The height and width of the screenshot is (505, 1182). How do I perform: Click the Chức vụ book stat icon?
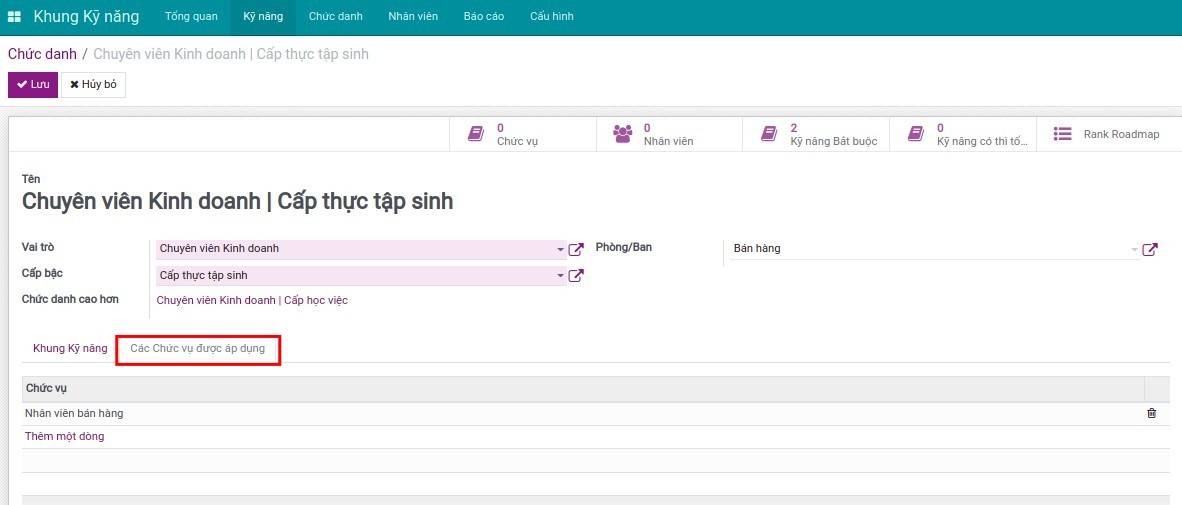477,134
